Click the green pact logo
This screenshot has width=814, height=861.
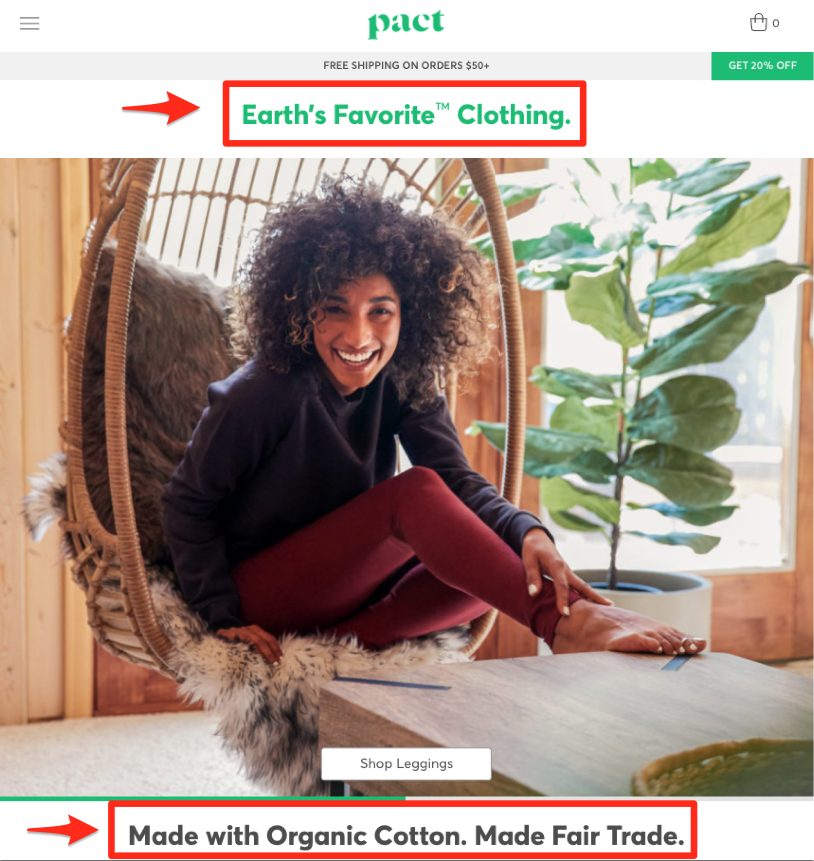406,24
